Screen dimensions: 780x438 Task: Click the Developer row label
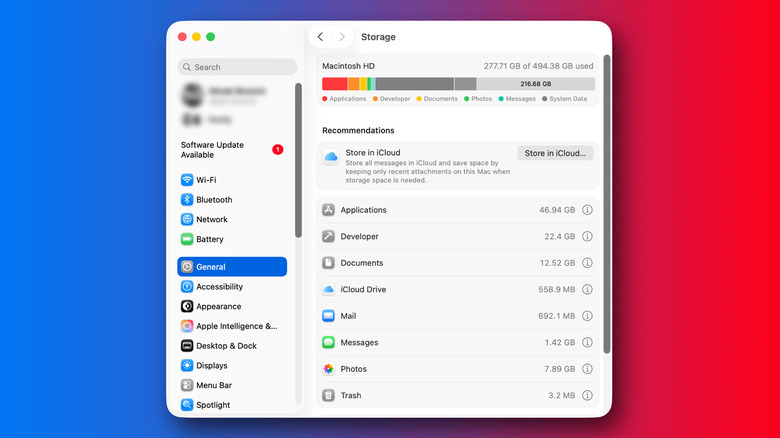pyautogui.click(x=359, y=236)
